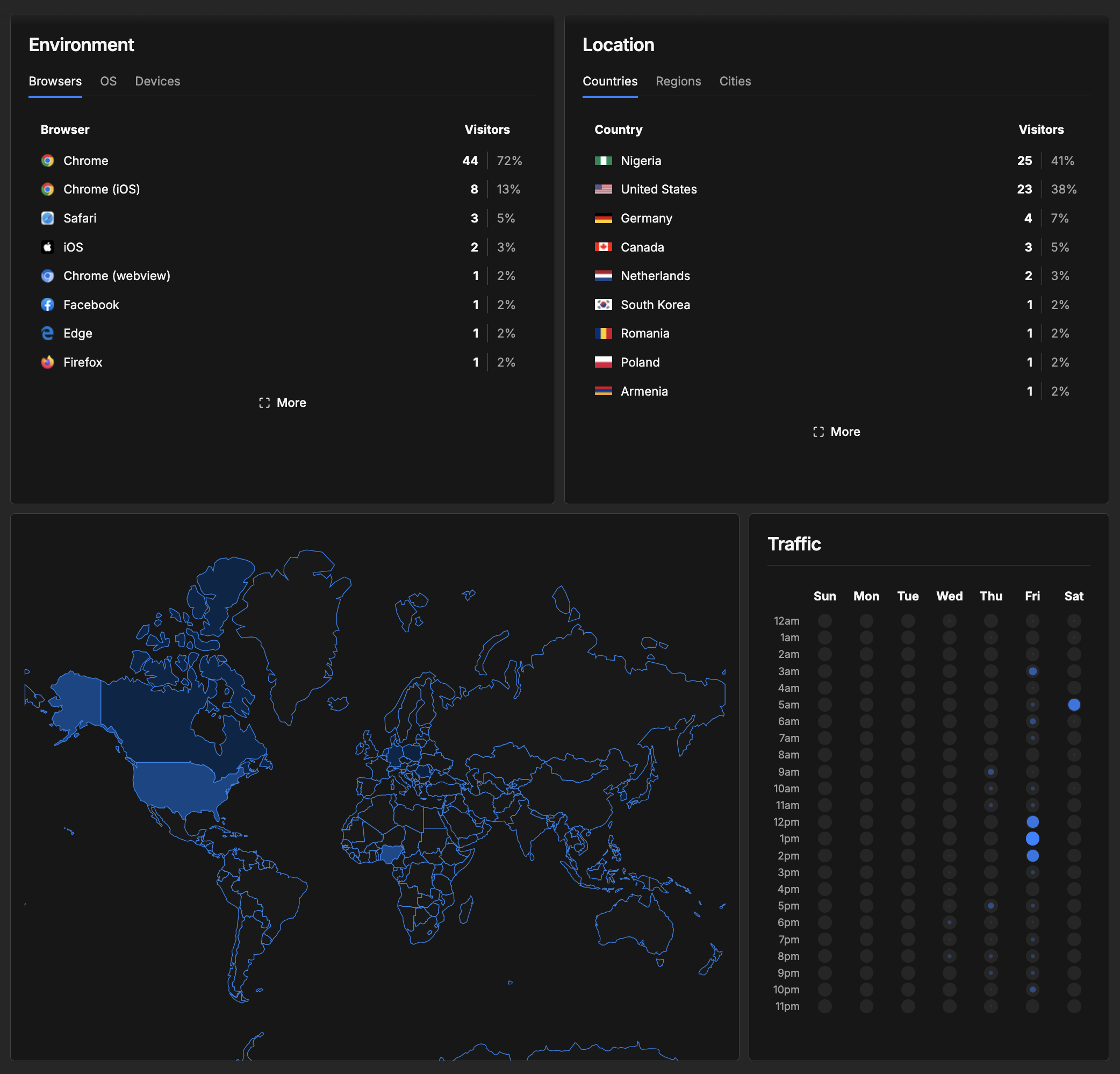Click the Apple iOS icon

[x=47, y=247]
